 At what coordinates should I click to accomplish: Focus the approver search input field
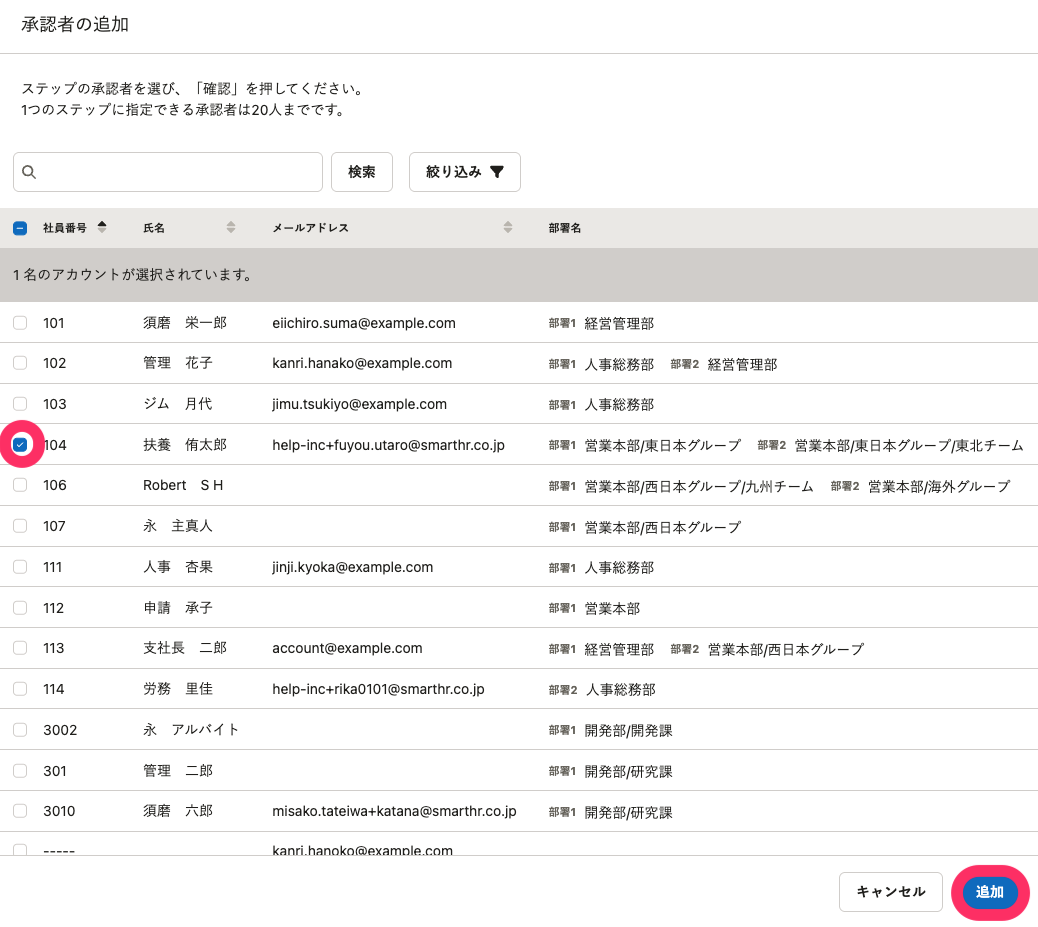pos(167,172)
